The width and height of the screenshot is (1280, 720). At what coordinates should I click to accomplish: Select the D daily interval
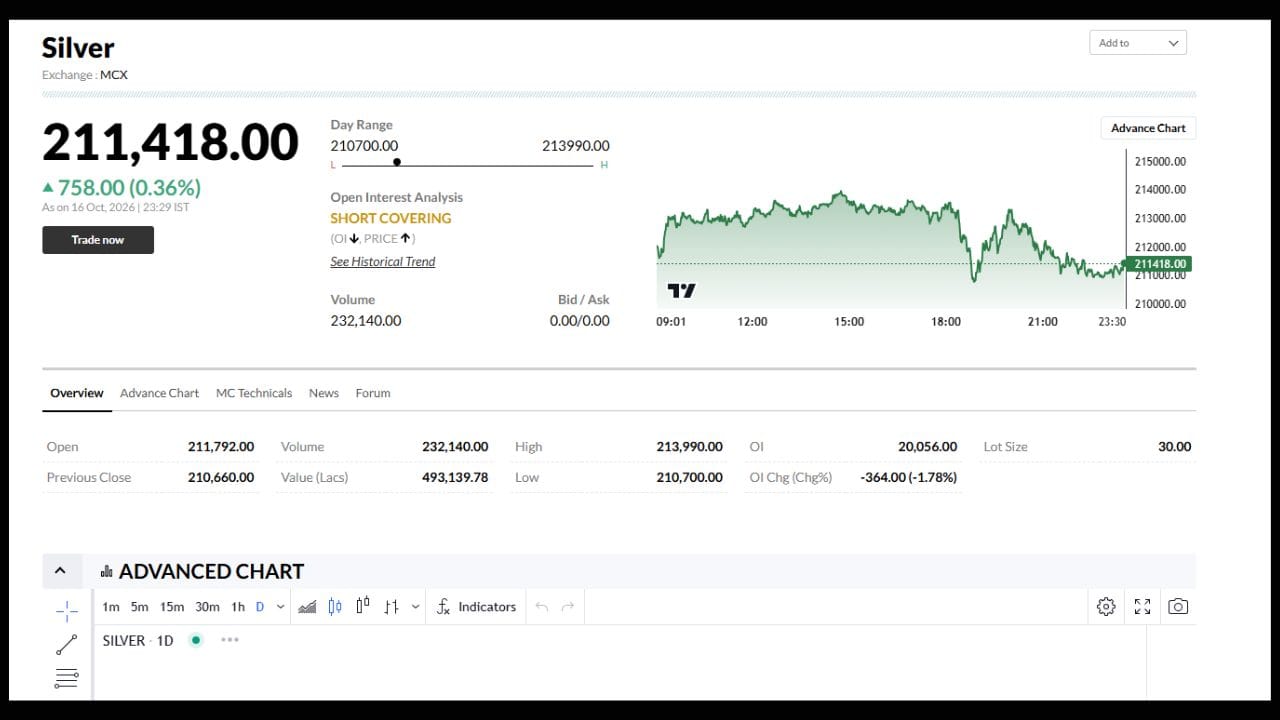point(260,607)
